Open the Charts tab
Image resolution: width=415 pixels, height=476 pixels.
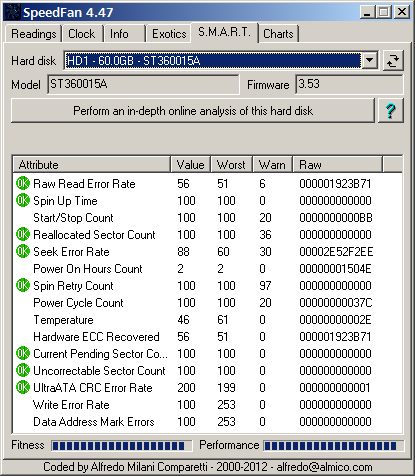[278, 34]
